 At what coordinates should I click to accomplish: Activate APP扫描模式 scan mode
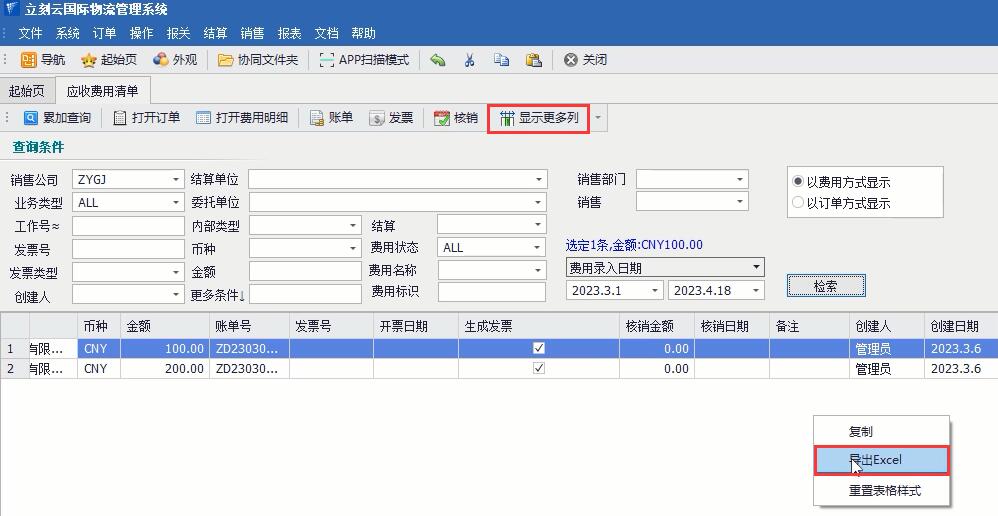pyautogui.click(x=327, y=60)
